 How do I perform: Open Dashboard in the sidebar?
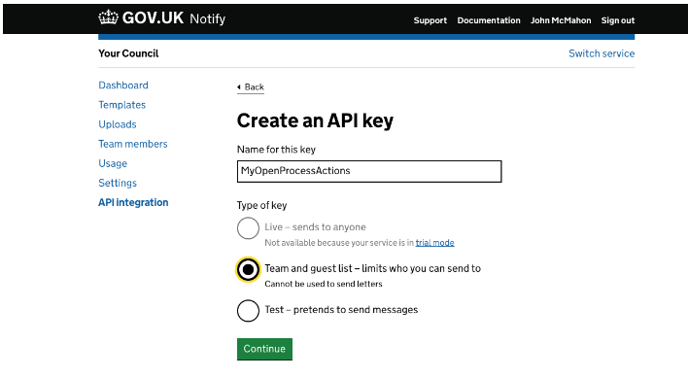123,85
